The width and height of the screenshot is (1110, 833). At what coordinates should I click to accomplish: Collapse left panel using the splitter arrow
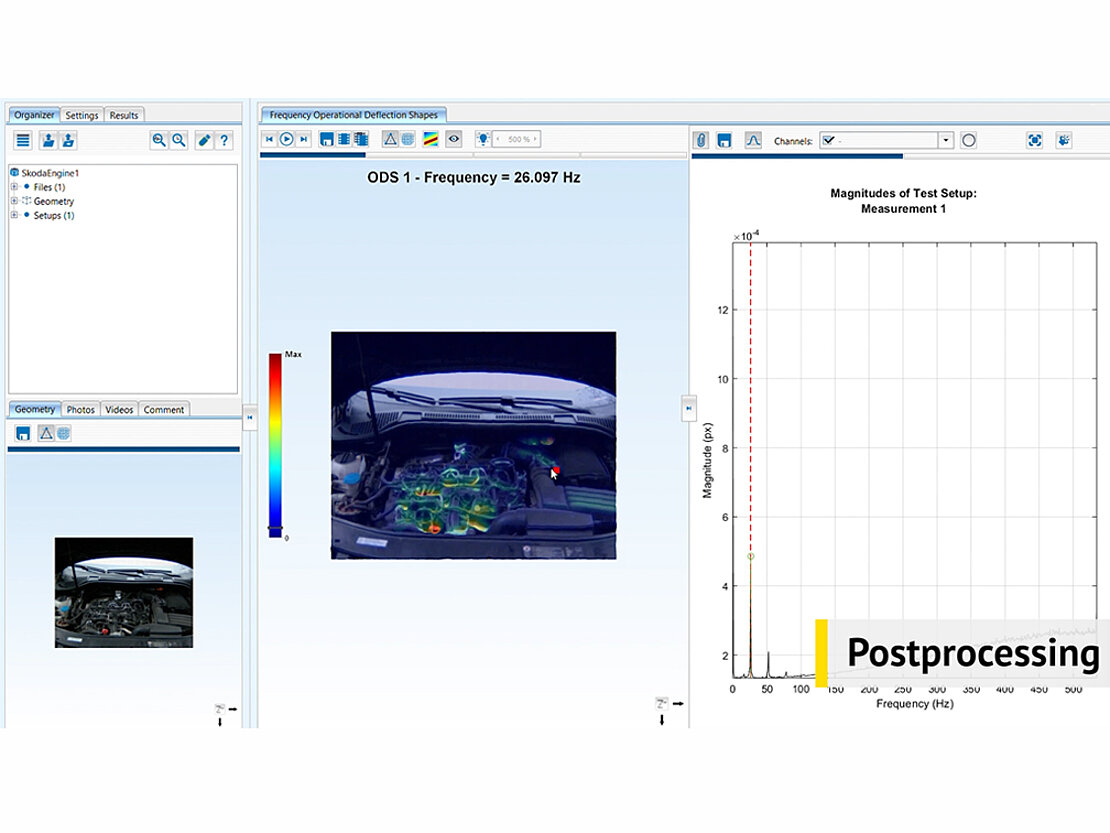pyautogui.click(x=250, y=418)
